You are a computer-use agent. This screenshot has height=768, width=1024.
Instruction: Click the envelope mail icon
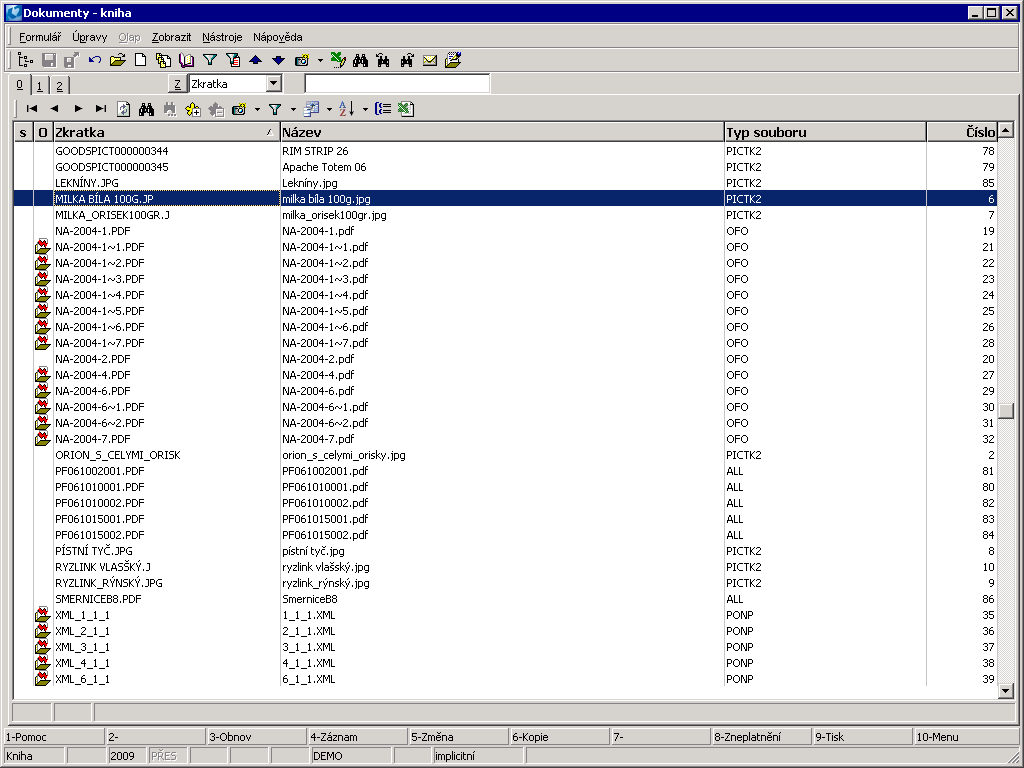click(430, 61)
